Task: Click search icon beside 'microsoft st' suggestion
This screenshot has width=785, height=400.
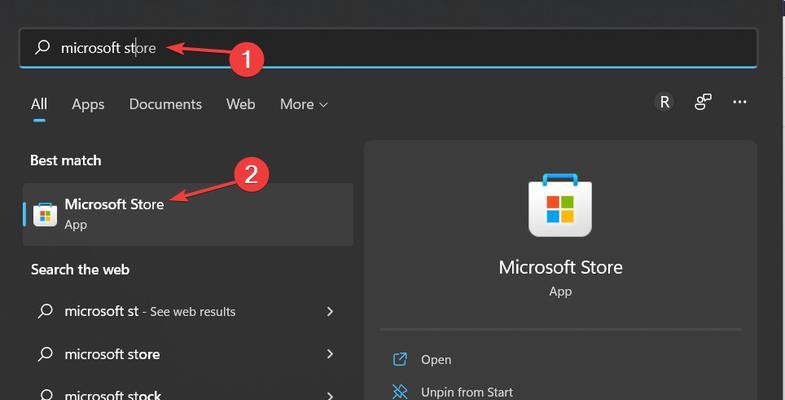Action: point(46,311)
